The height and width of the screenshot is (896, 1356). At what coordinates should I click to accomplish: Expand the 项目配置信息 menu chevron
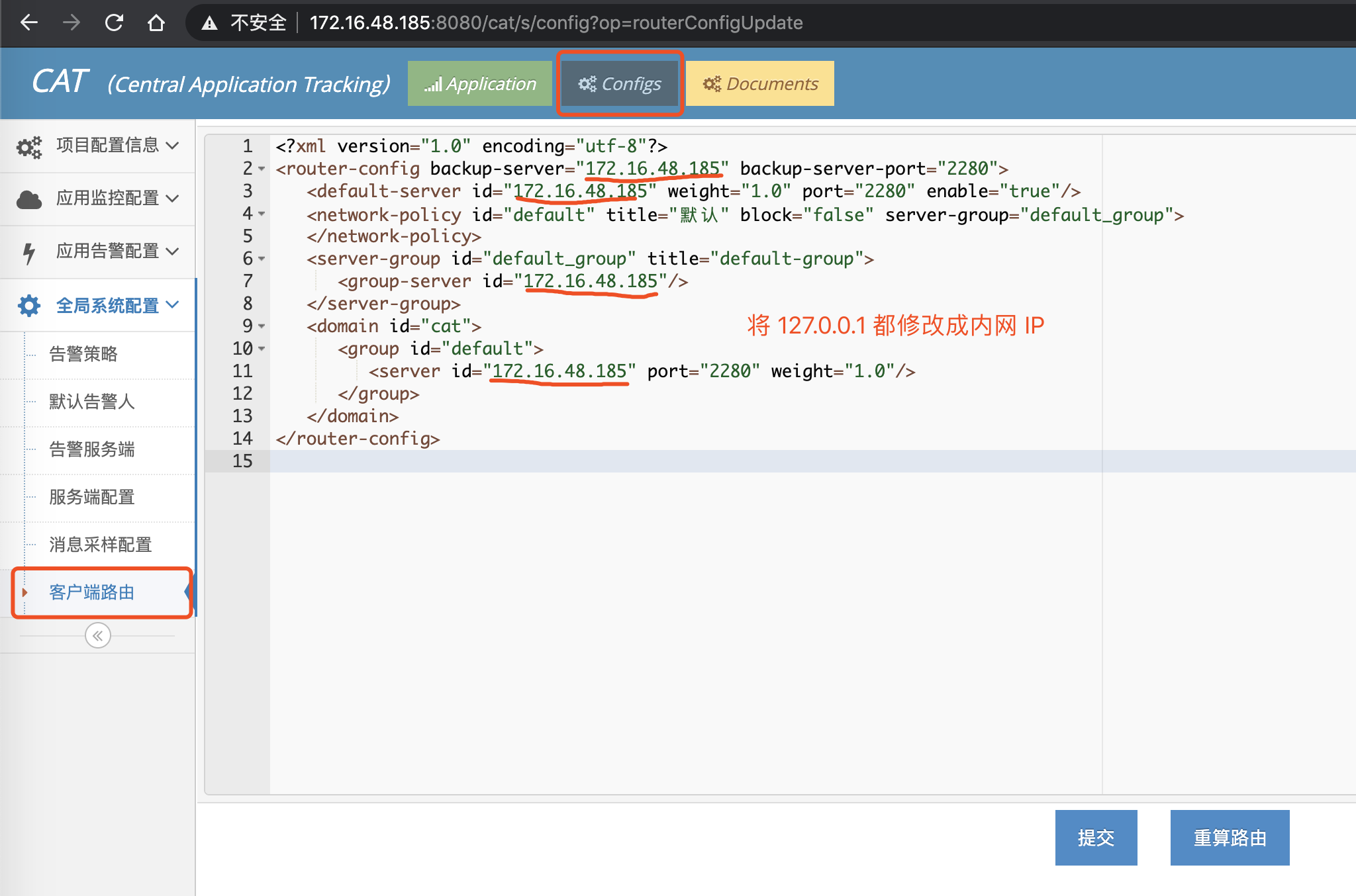[173, 146]
